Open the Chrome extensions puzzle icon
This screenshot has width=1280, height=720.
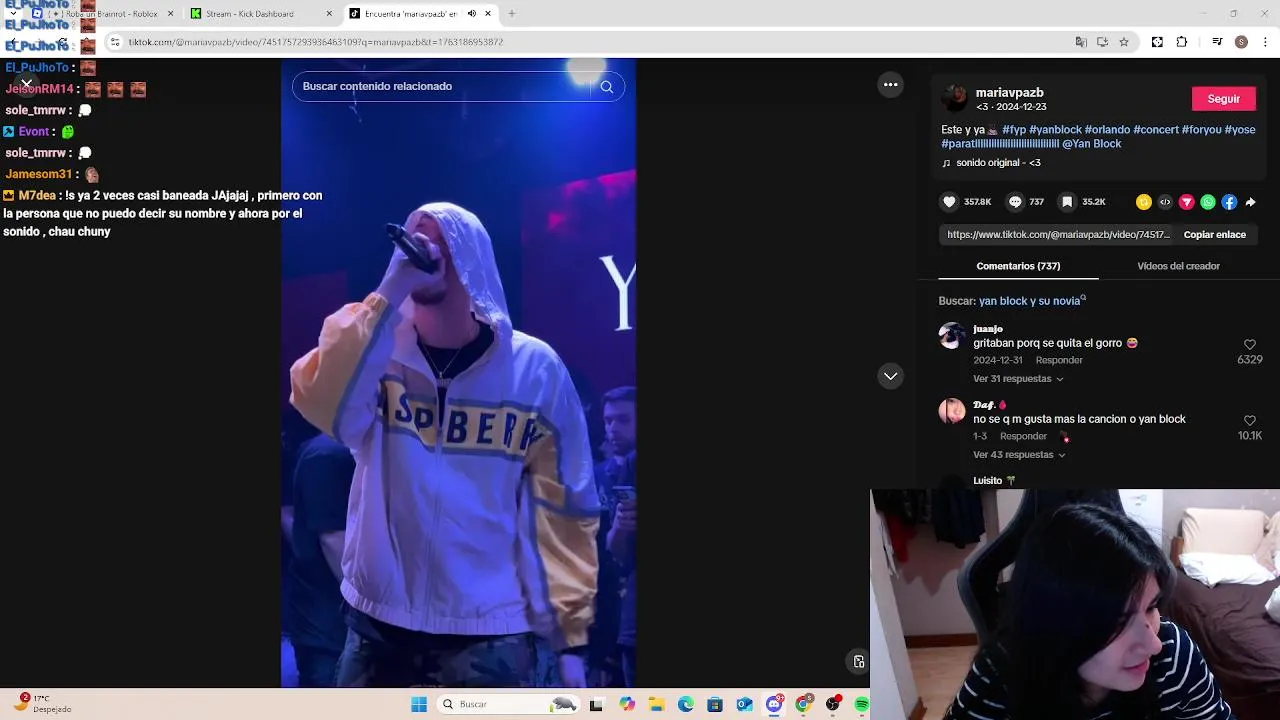pyautogui.click(x=1182, y=42)
